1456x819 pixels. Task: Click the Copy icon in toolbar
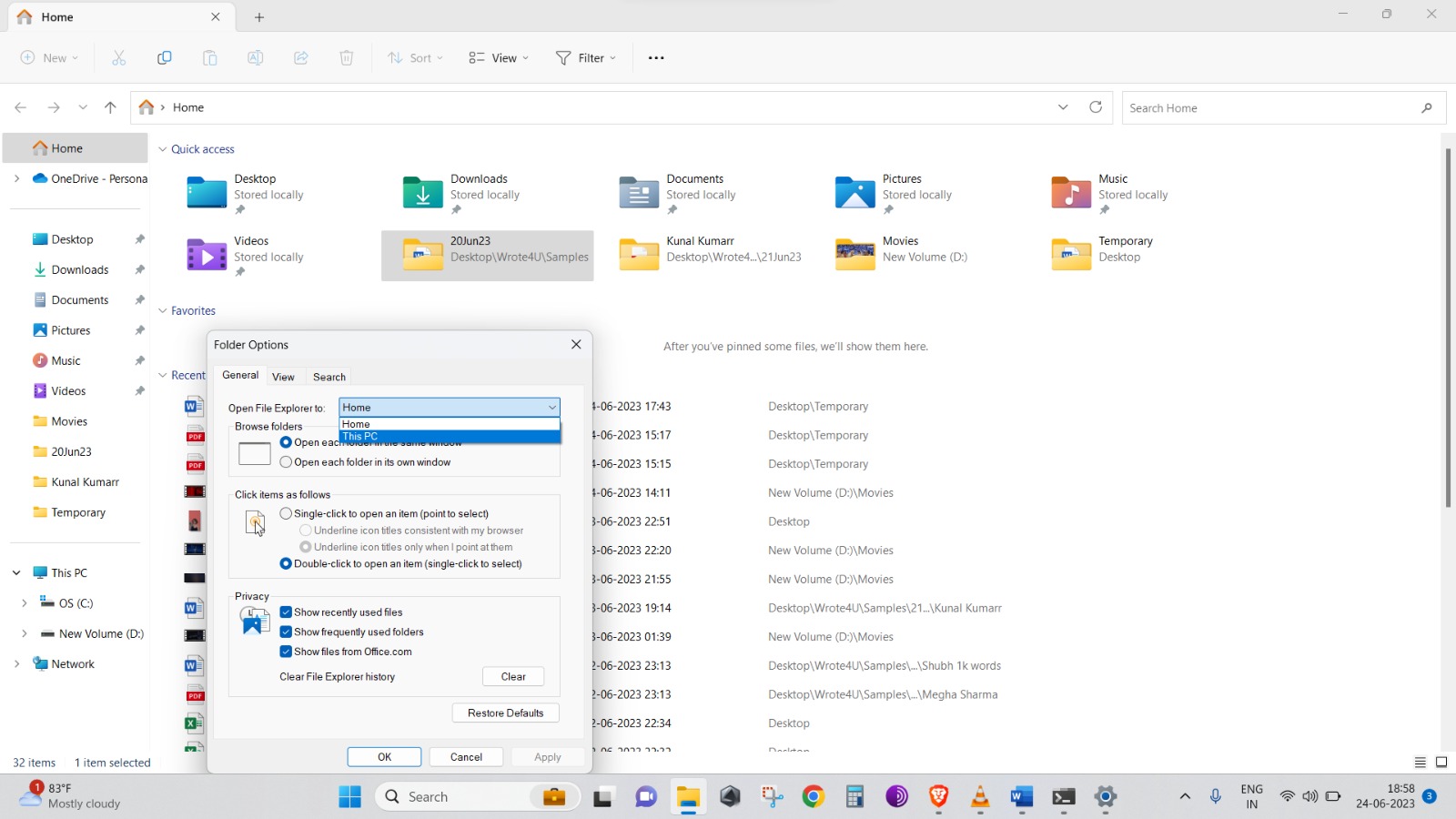click(164, 58)
